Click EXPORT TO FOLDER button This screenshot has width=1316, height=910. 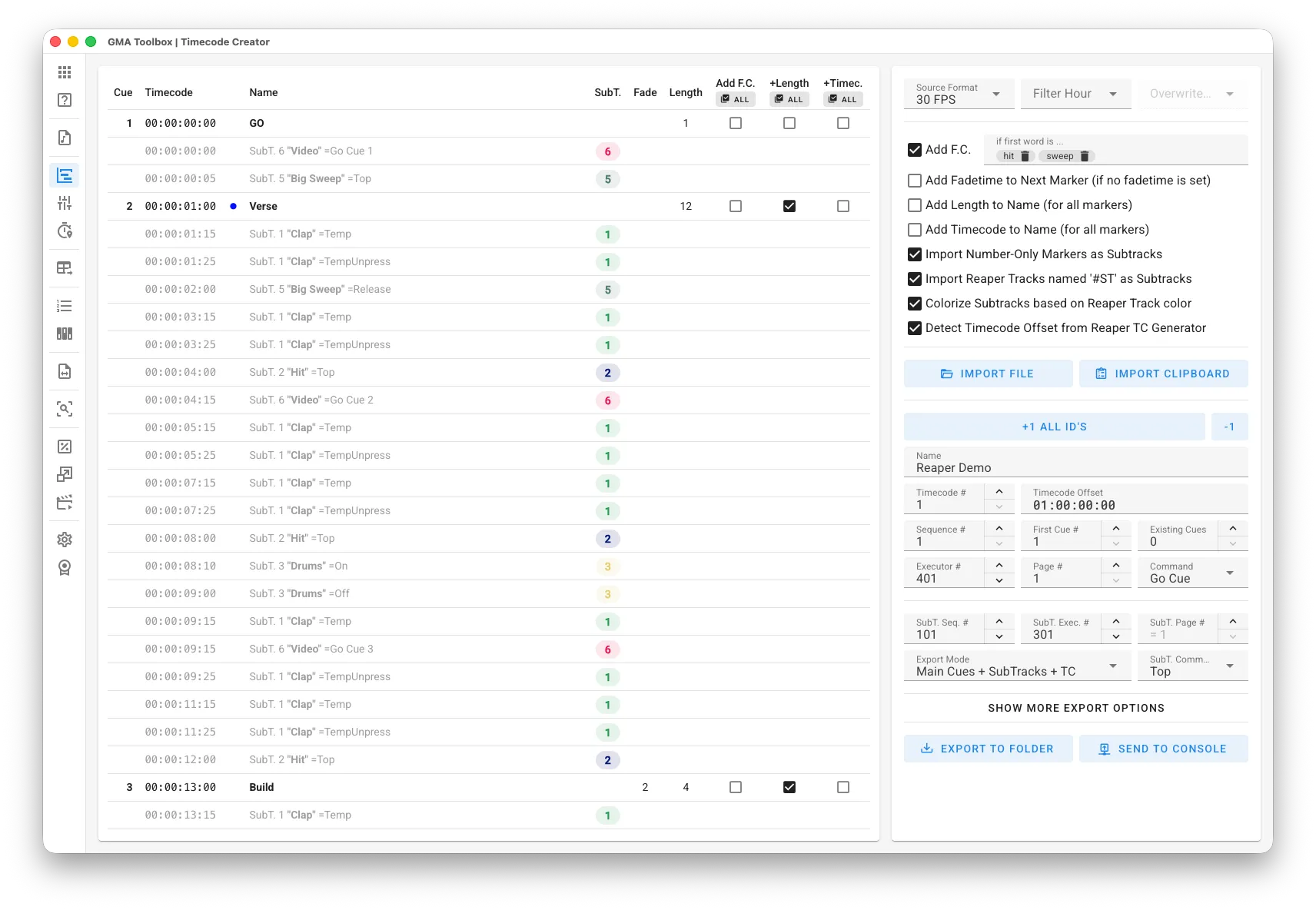tap(988, 748)
